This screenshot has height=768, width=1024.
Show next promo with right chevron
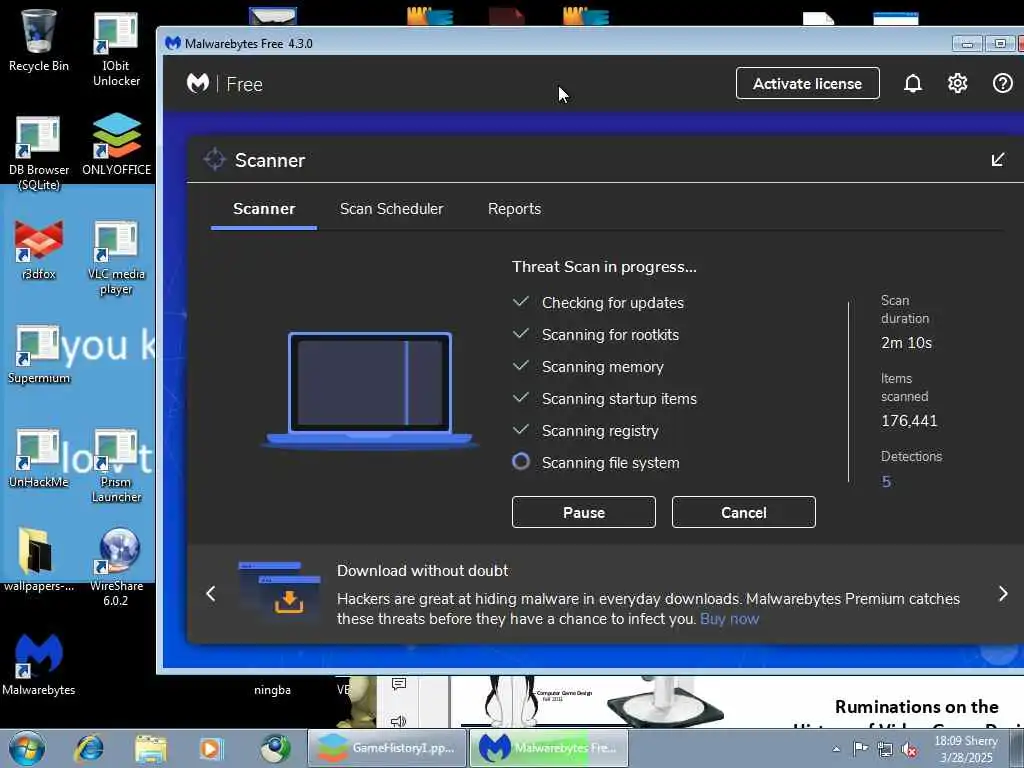pos(1003,594)
